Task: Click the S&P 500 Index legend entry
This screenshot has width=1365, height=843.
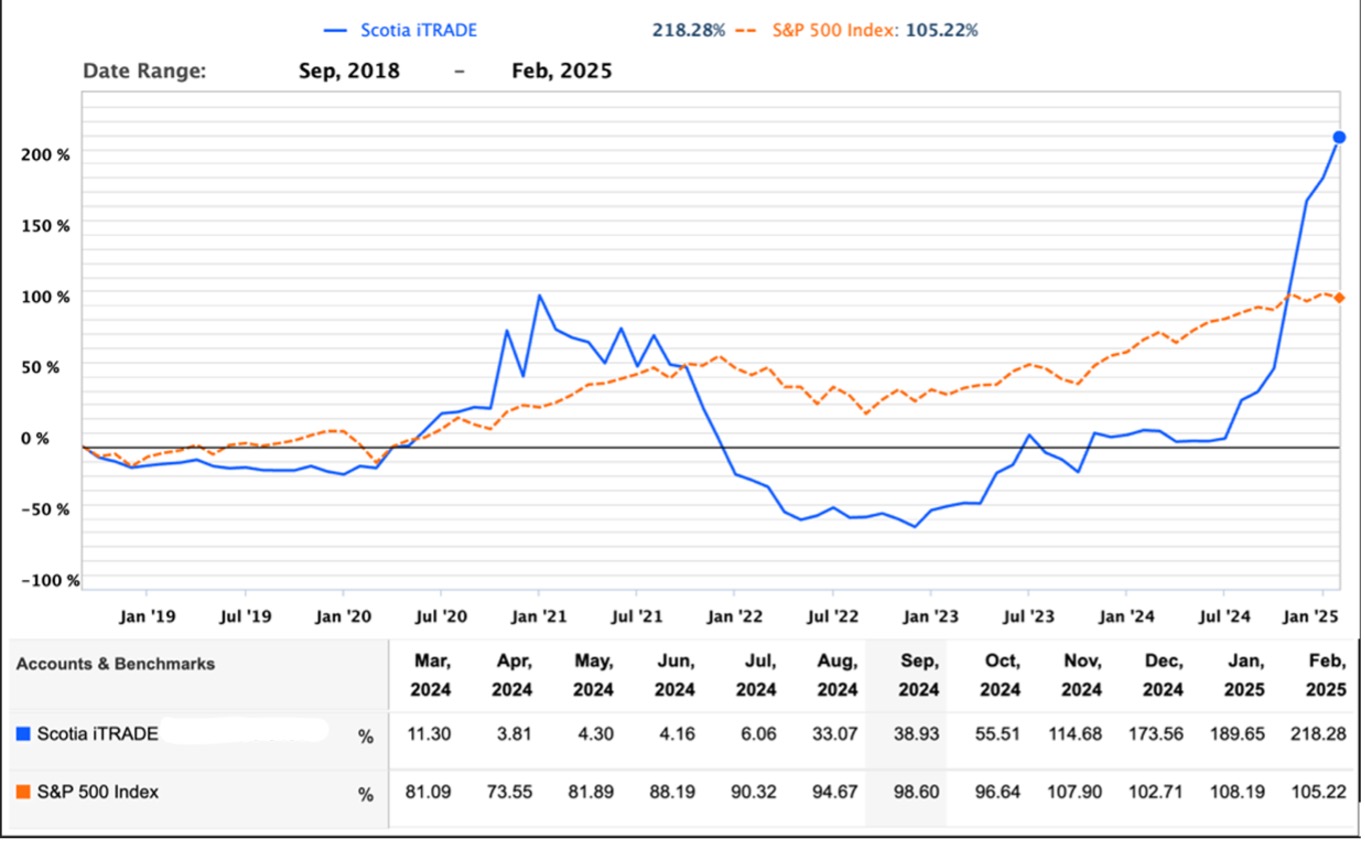Action: 856,30
